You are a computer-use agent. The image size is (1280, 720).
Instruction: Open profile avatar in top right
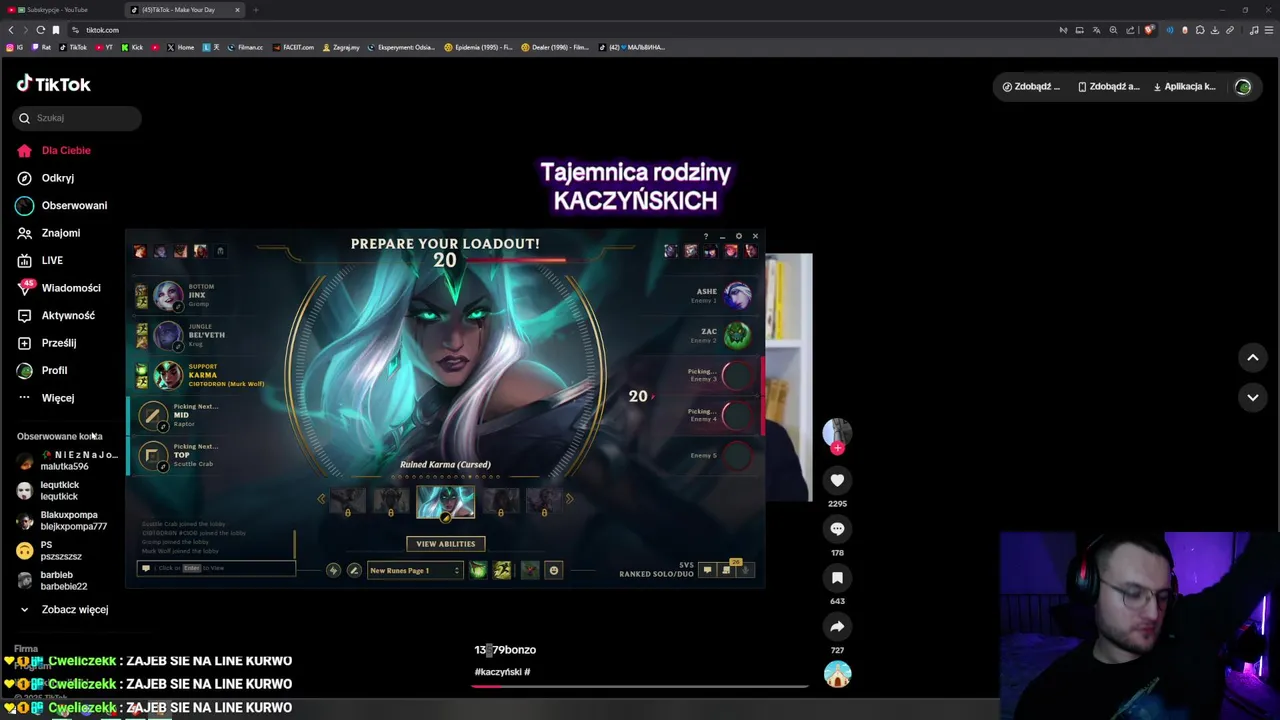1243,87
